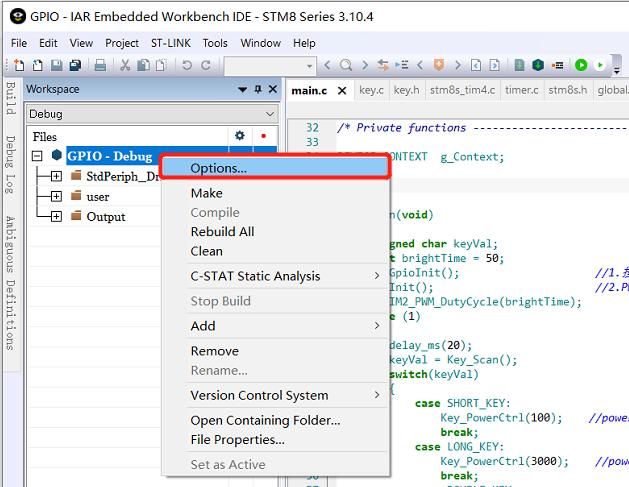Pin the Workspace panel with pushpin icon

pos(257,89)
